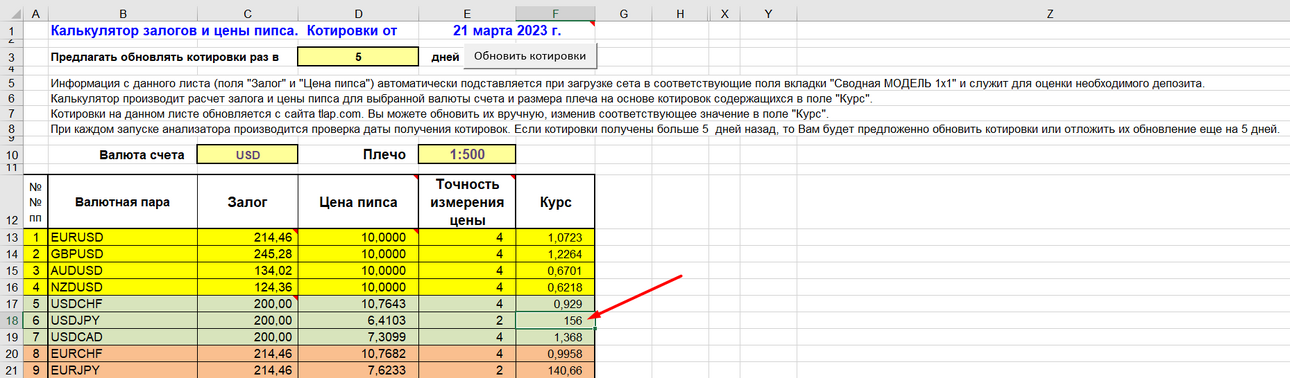
Task: Select column header E
Action: tap(466, 13)
